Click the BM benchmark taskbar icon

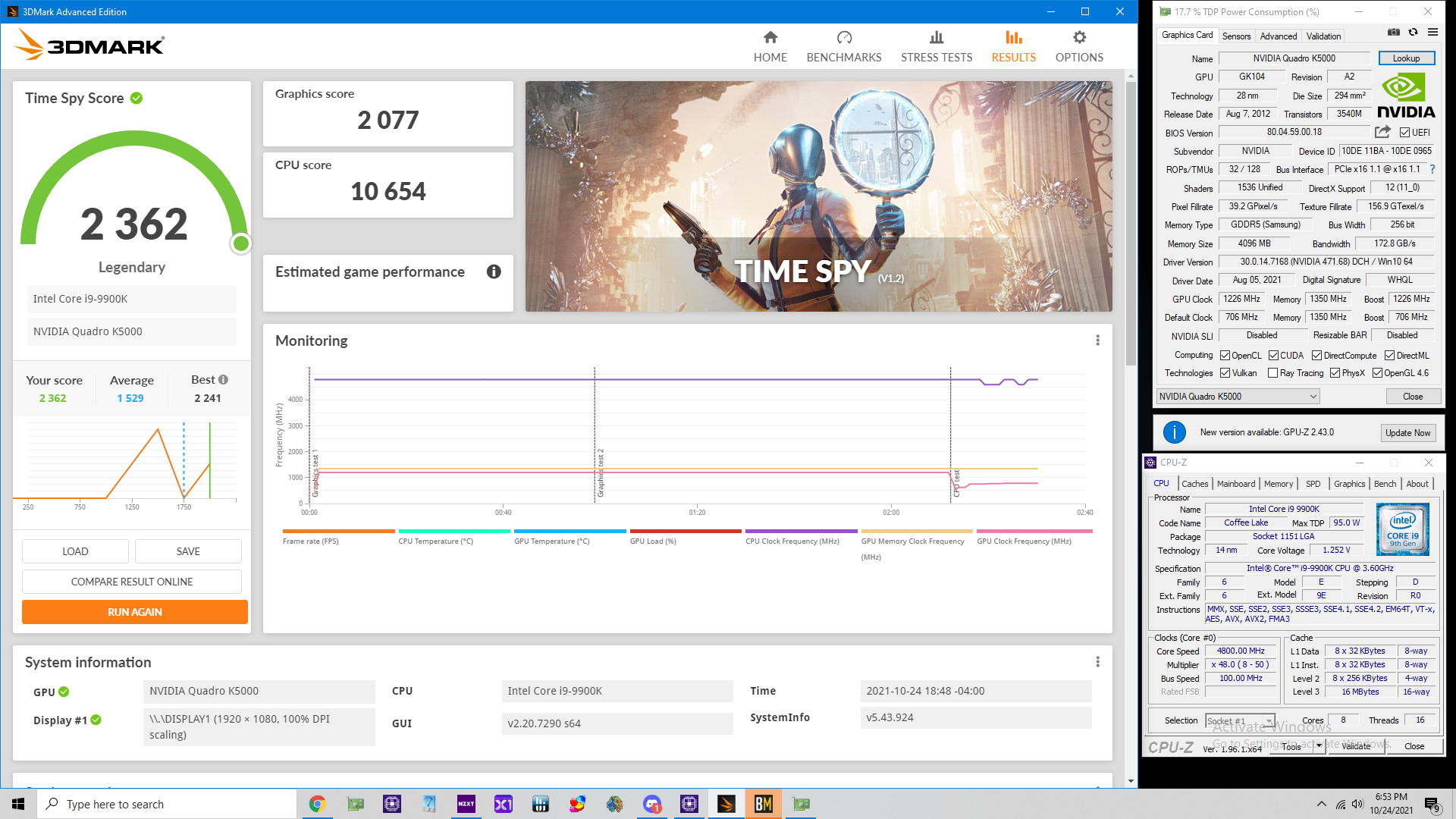(764, 804)
